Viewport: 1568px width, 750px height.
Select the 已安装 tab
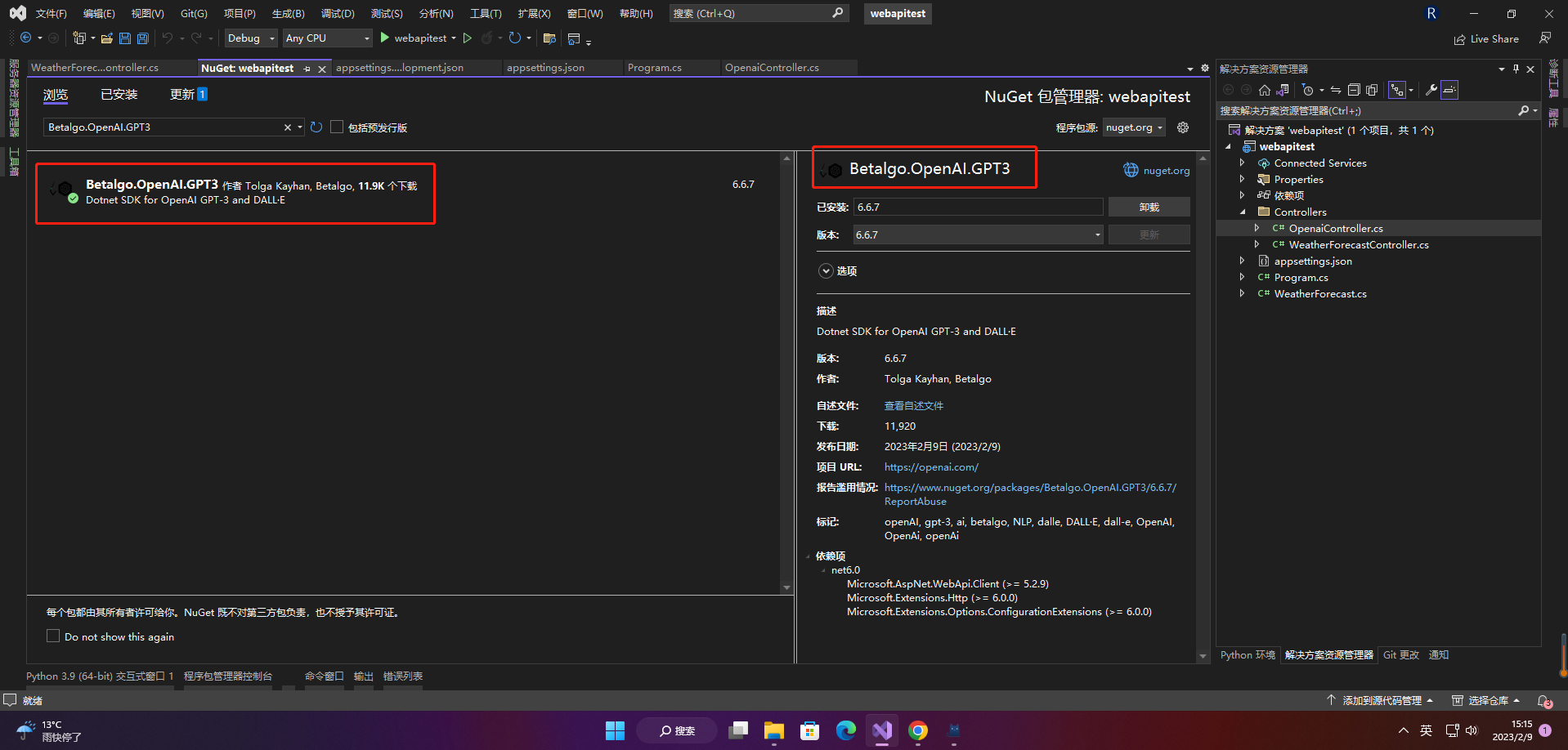(x=119, y=95)
